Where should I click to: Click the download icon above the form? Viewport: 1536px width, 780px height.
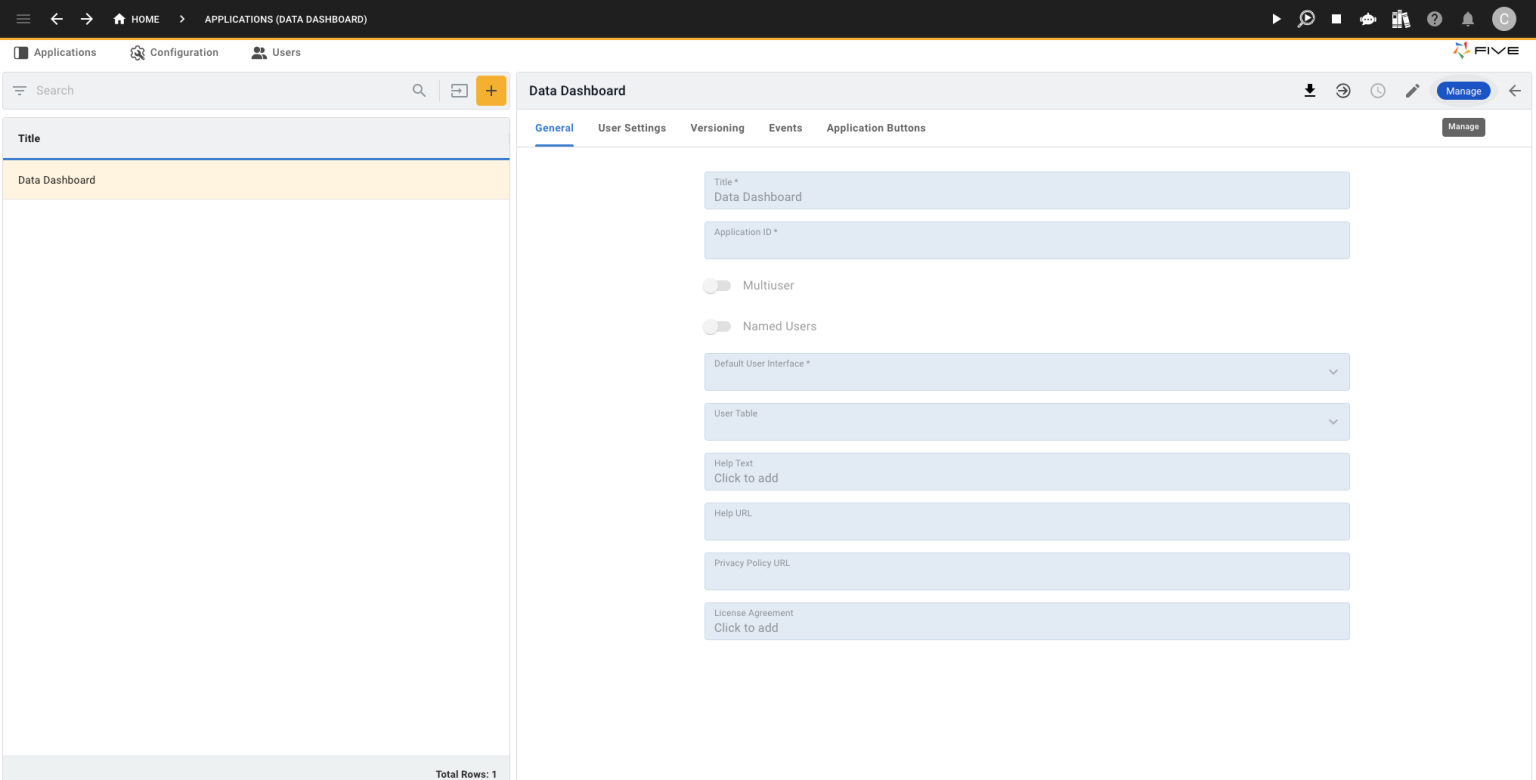pos(1310,90)
